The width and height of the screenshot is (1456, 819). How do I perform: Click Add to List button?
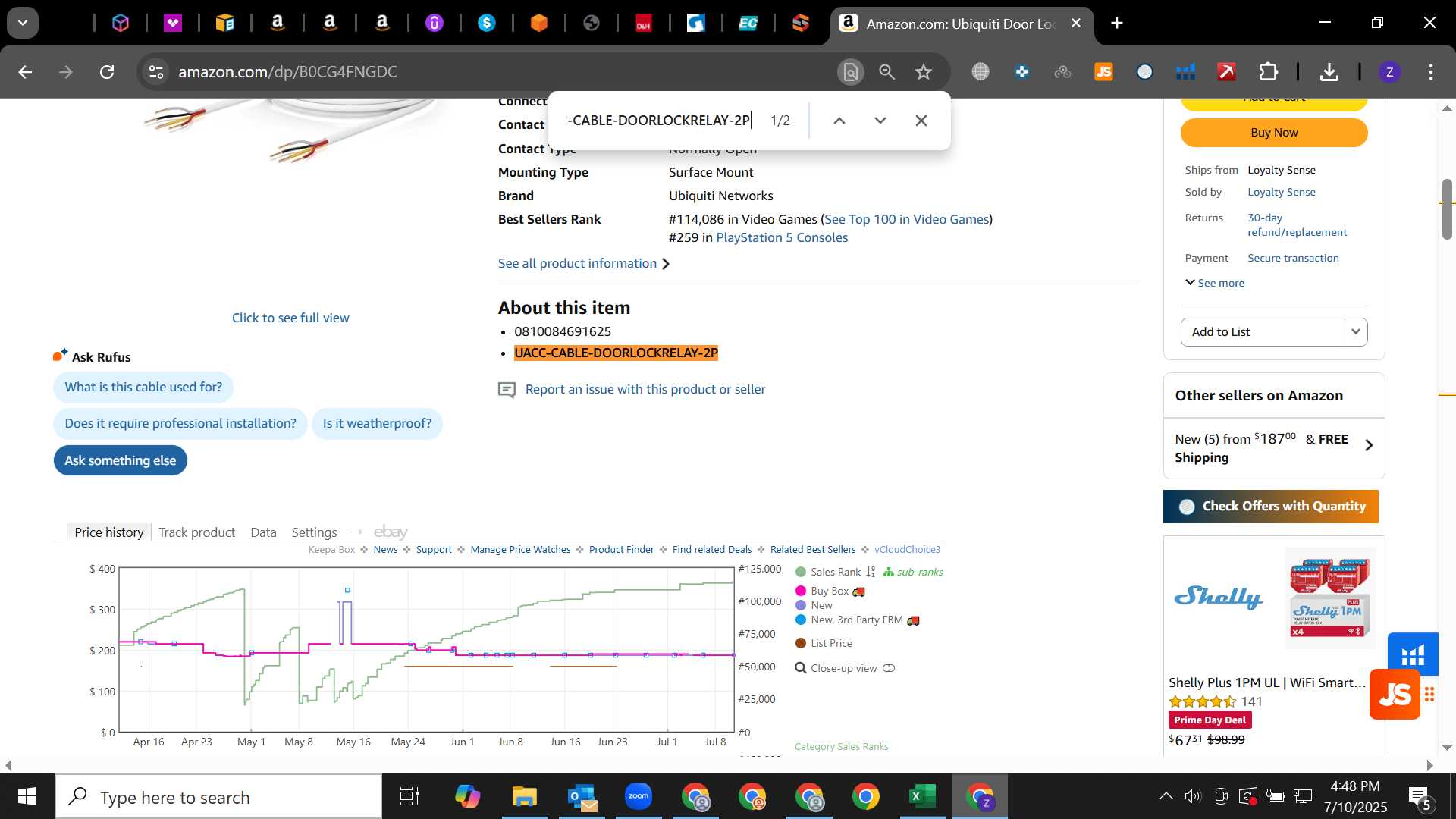coord(1263,332)
